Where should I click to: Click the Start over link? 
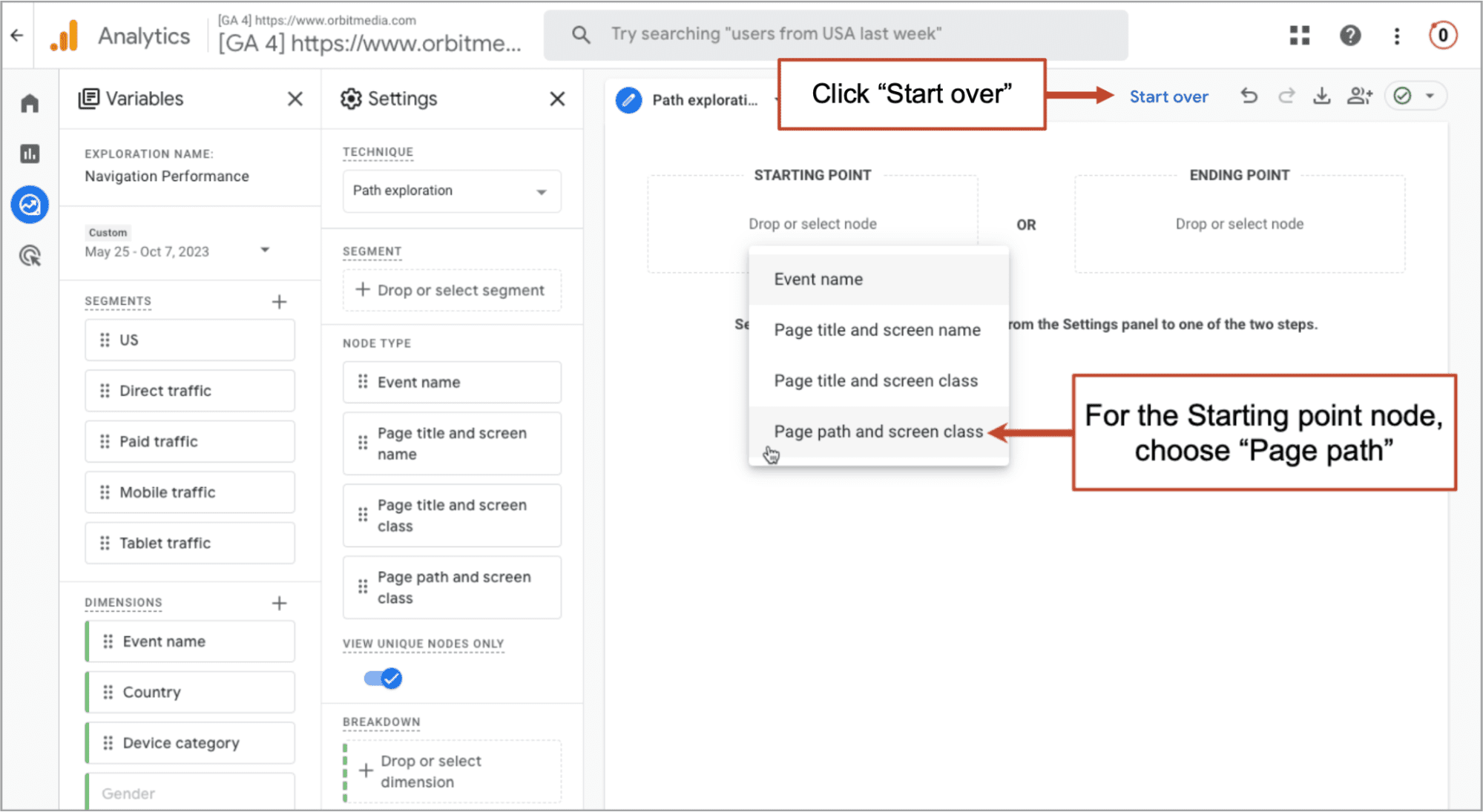(1168, 97)
